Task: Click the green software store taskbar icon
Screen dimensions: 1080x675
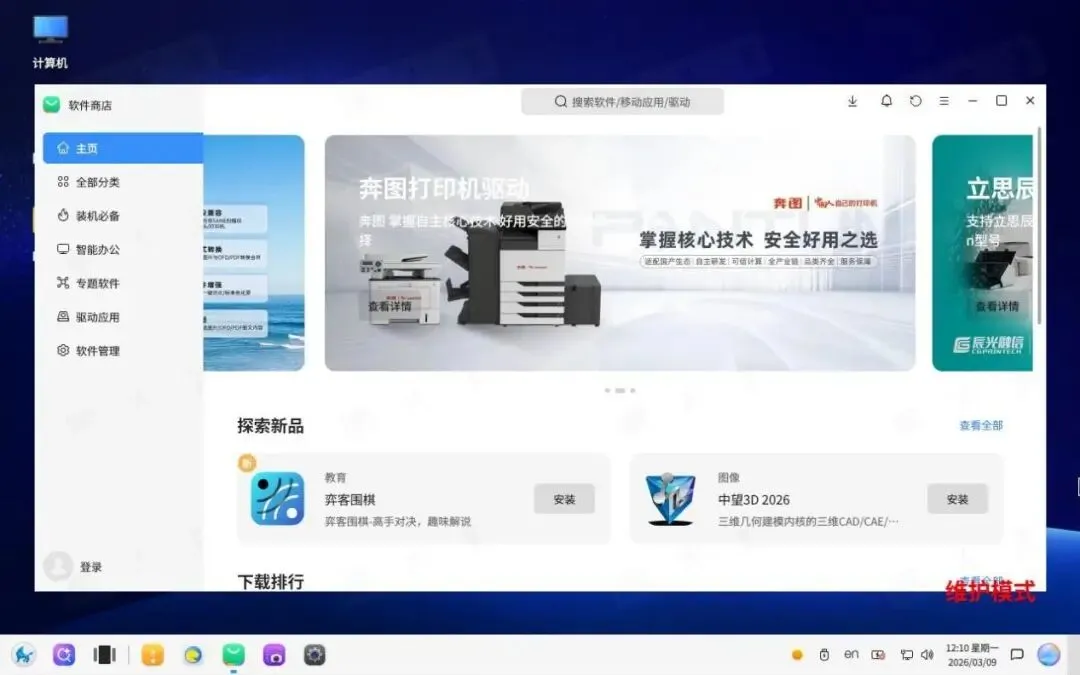Action: point(233,654)
